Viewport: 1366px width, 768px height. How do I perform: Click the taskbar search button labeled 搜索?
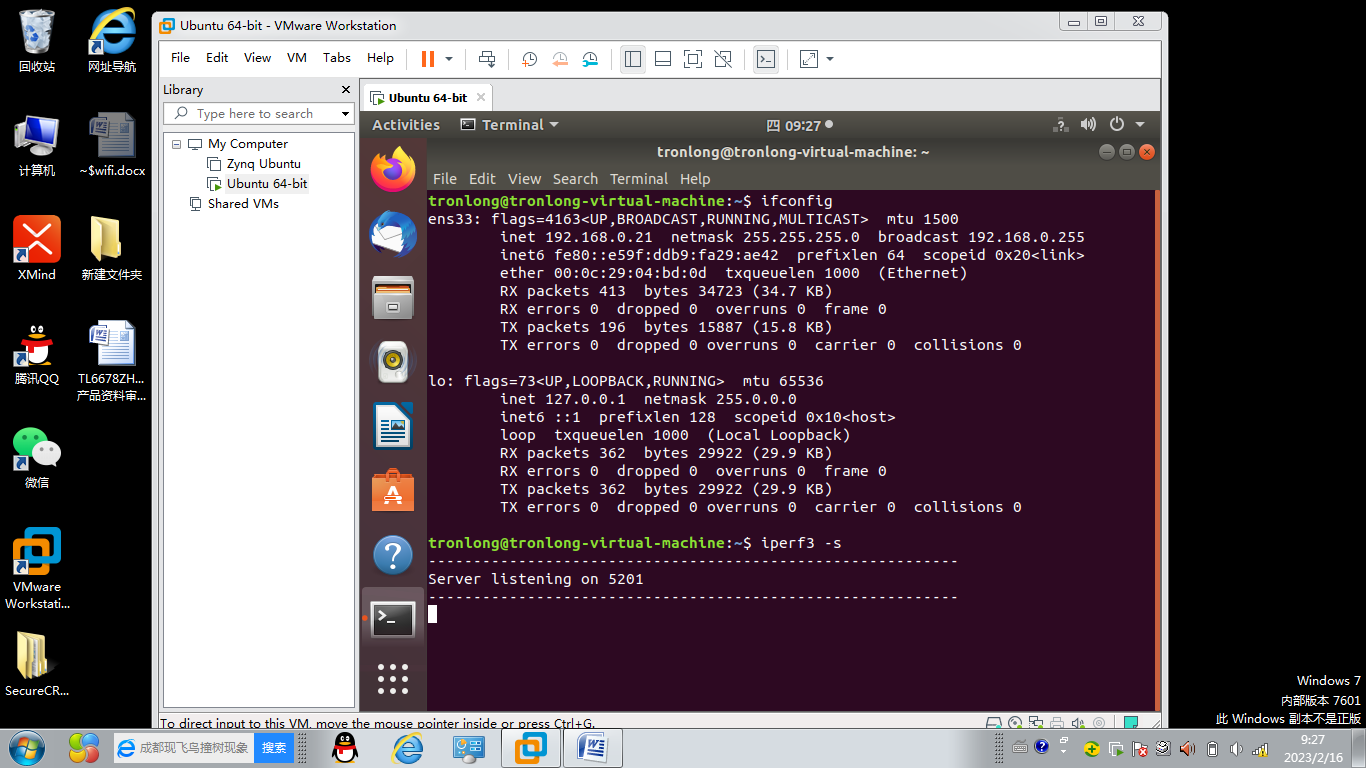click(274, 747)
